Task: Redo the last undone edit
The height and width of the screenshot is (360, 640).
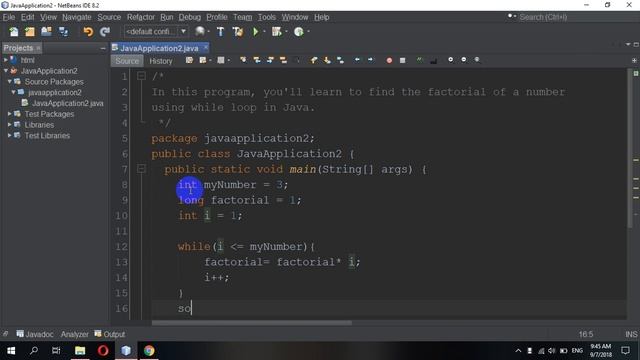Action: click(105, 32)
